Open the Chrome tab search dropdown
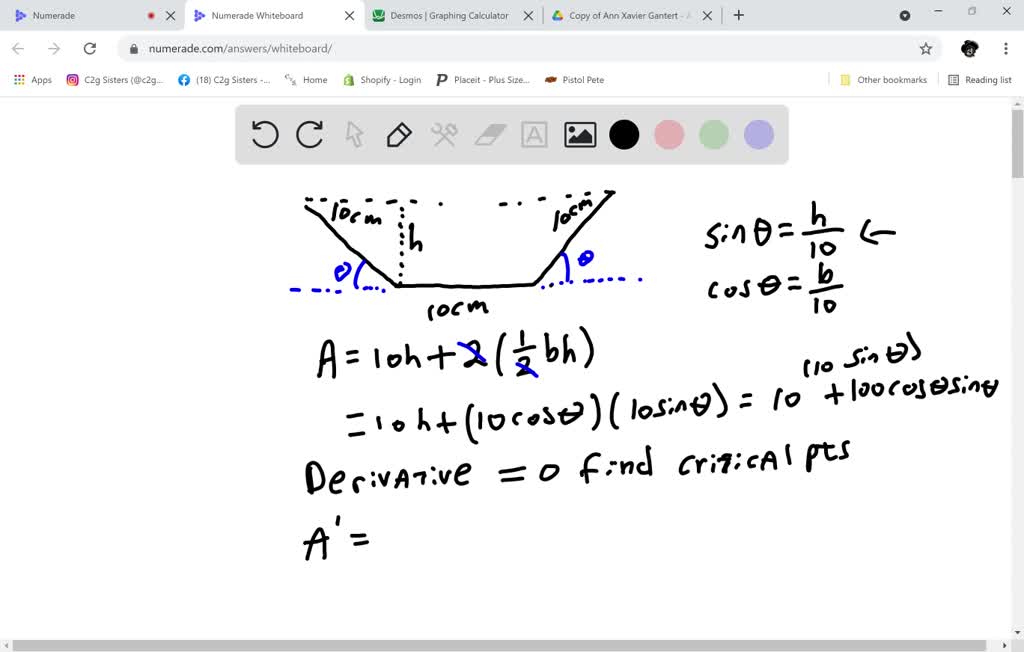The image size is (1024, 652). click(x=905, y=16)
